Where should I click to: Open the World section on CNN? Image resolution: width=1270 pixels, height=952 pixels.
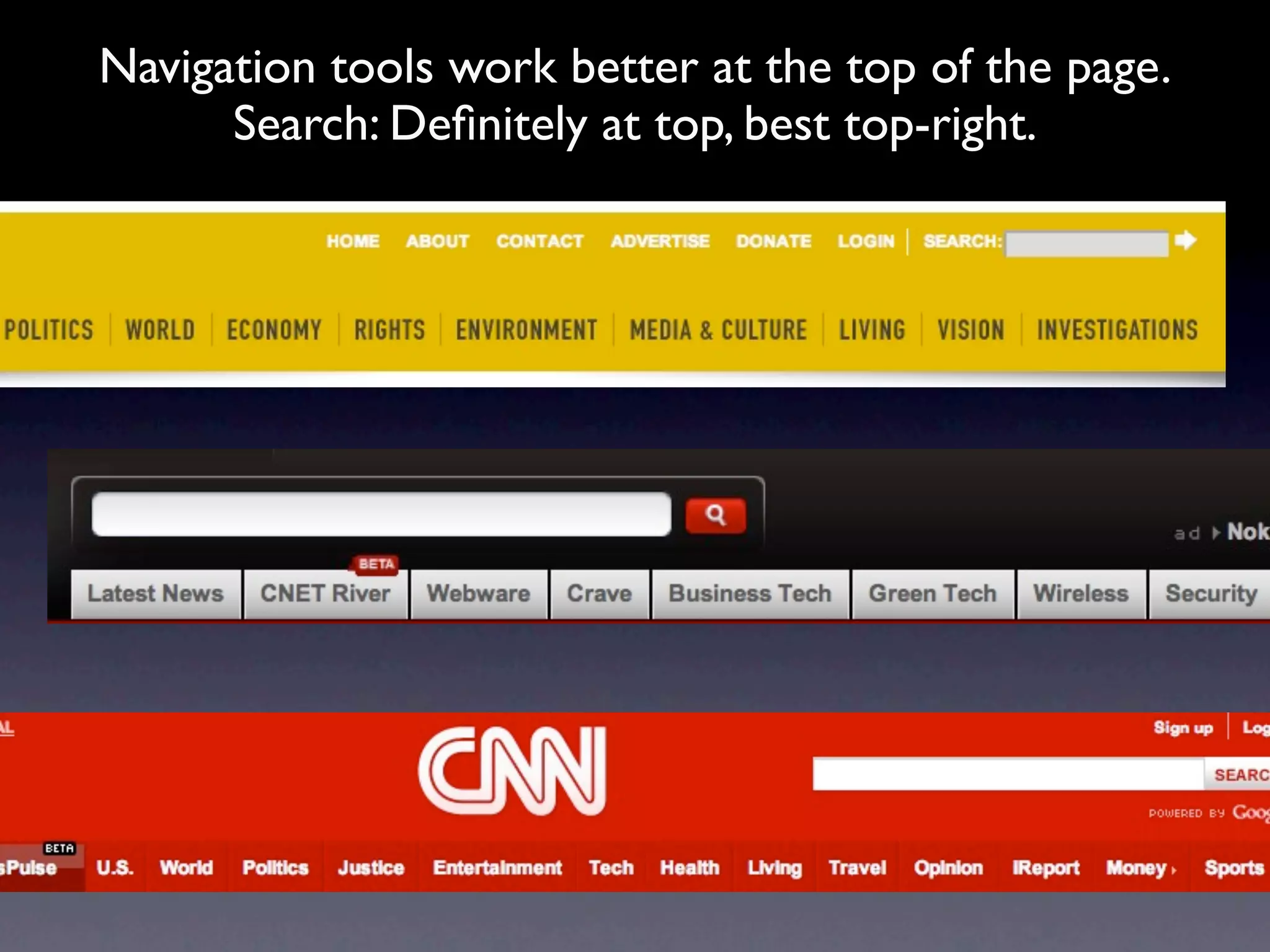pos(187,868)
